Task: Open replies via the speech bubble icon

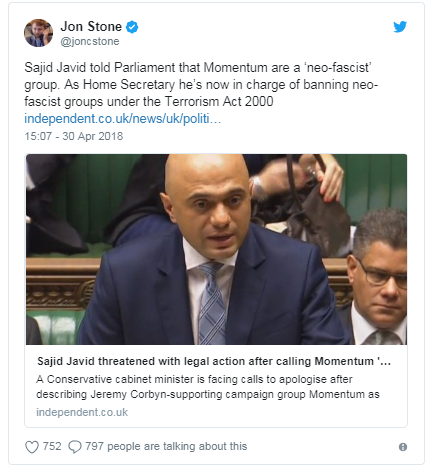Action: pyautogui.click(x=75, y=447)
